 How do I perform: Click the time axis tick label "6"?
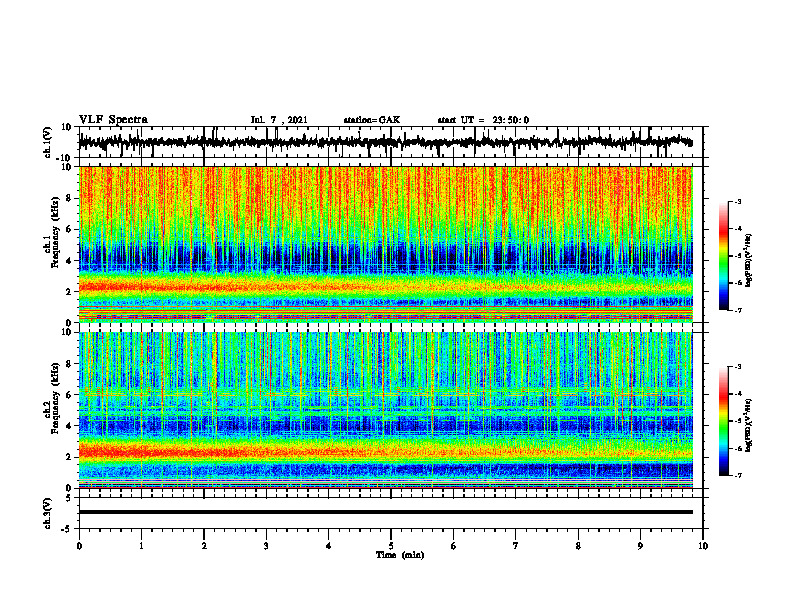point(454,546)
